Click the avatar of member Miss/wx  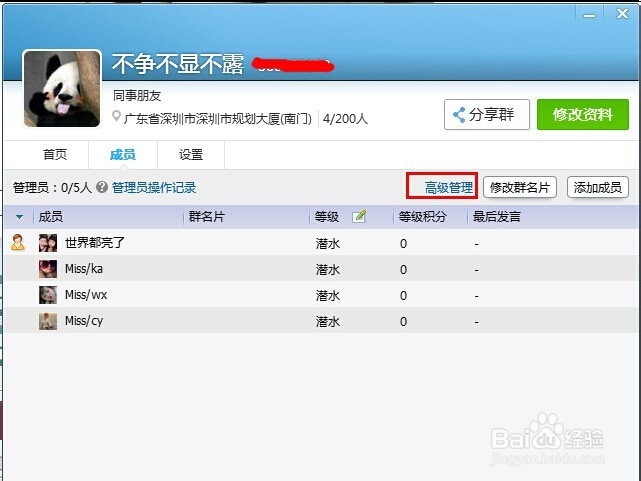[48, 295]
